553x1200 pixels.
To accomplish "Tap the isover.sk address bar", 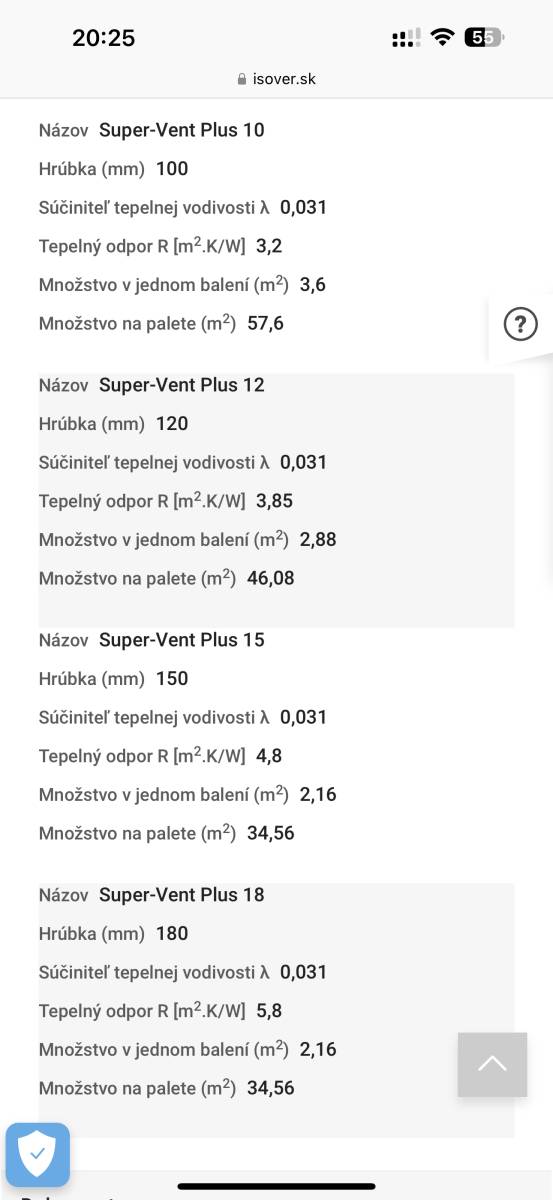I will click(x=277, y=79).
